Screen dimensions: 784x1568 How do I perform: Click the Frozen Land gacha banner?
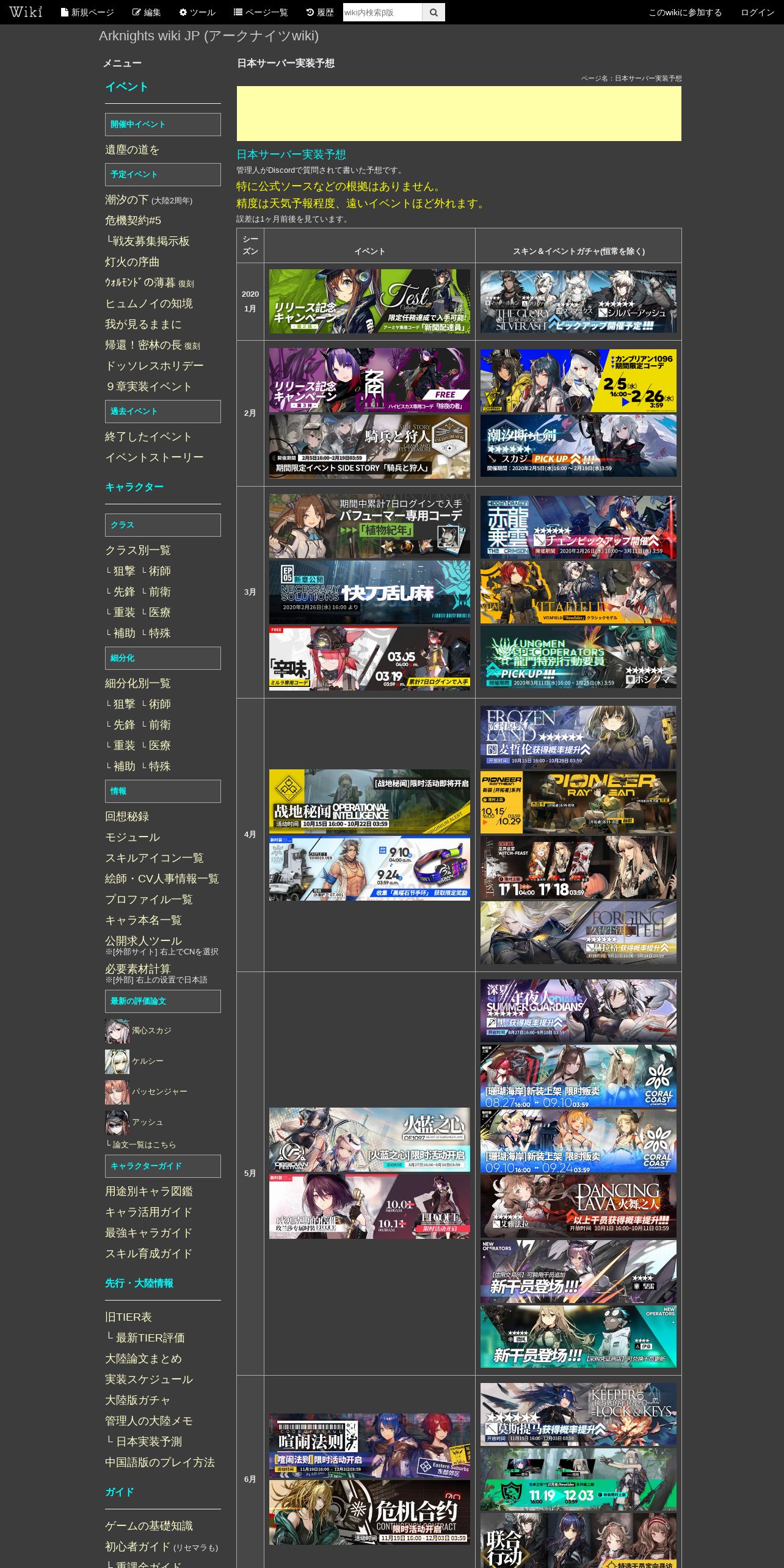point(578,738)
